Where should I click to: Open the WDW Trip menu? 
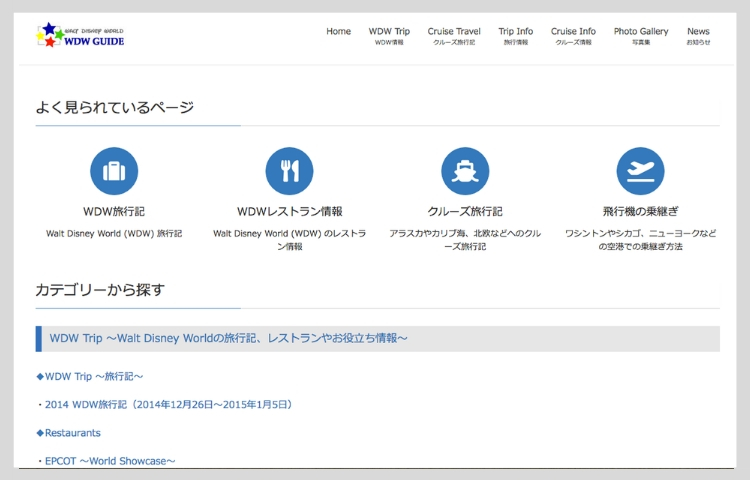(389, 36)
